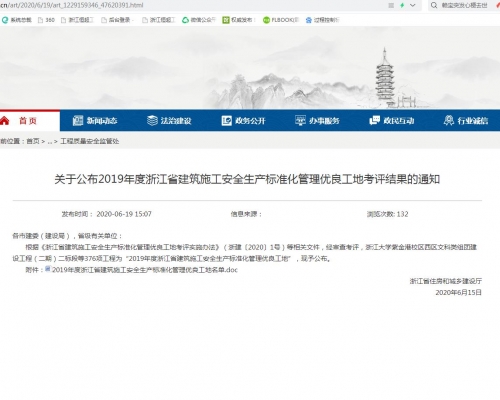500x400 pixels.
Task: Click the reader-mode lines icon
Action: point(391,5)
